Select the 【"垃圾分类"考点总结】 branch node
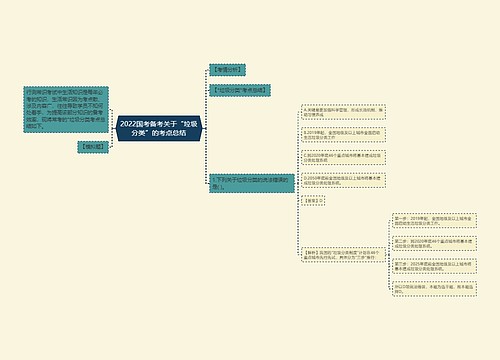500x360 pixels. tap(240, 90)
